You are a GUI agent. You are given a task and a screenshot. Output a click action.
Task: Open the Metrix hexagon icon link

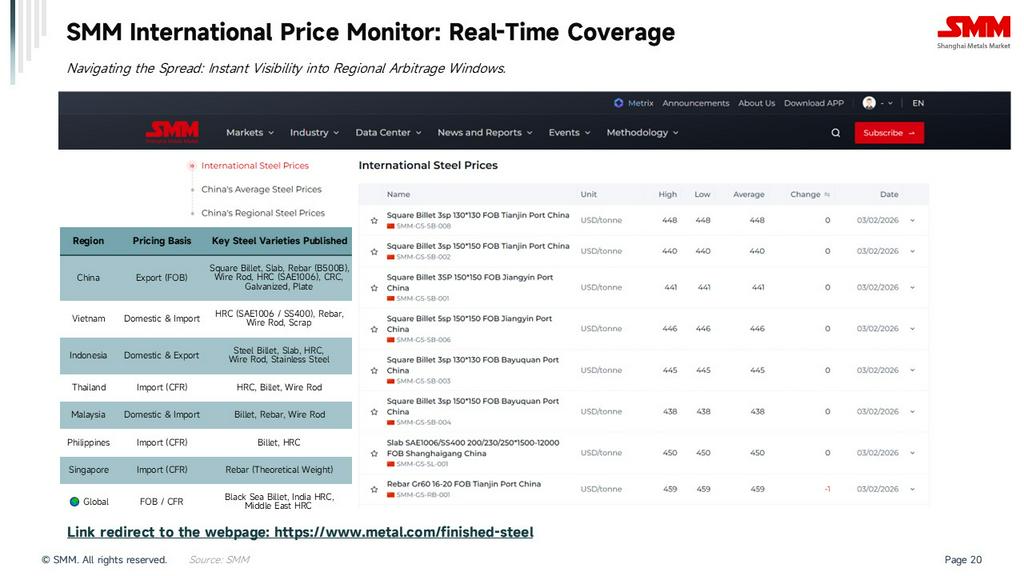619,103
